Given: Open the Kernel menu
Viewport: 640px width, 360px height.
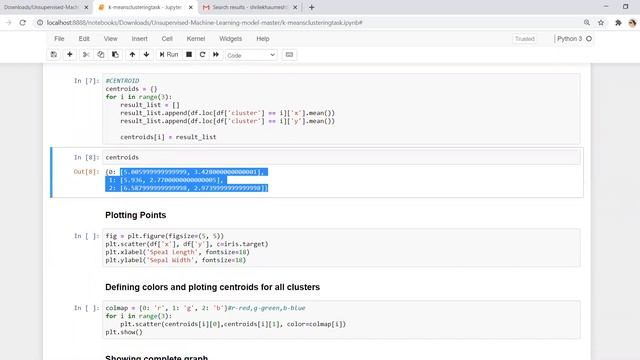Looking at the screenshot, I should (x=196, y=39).
